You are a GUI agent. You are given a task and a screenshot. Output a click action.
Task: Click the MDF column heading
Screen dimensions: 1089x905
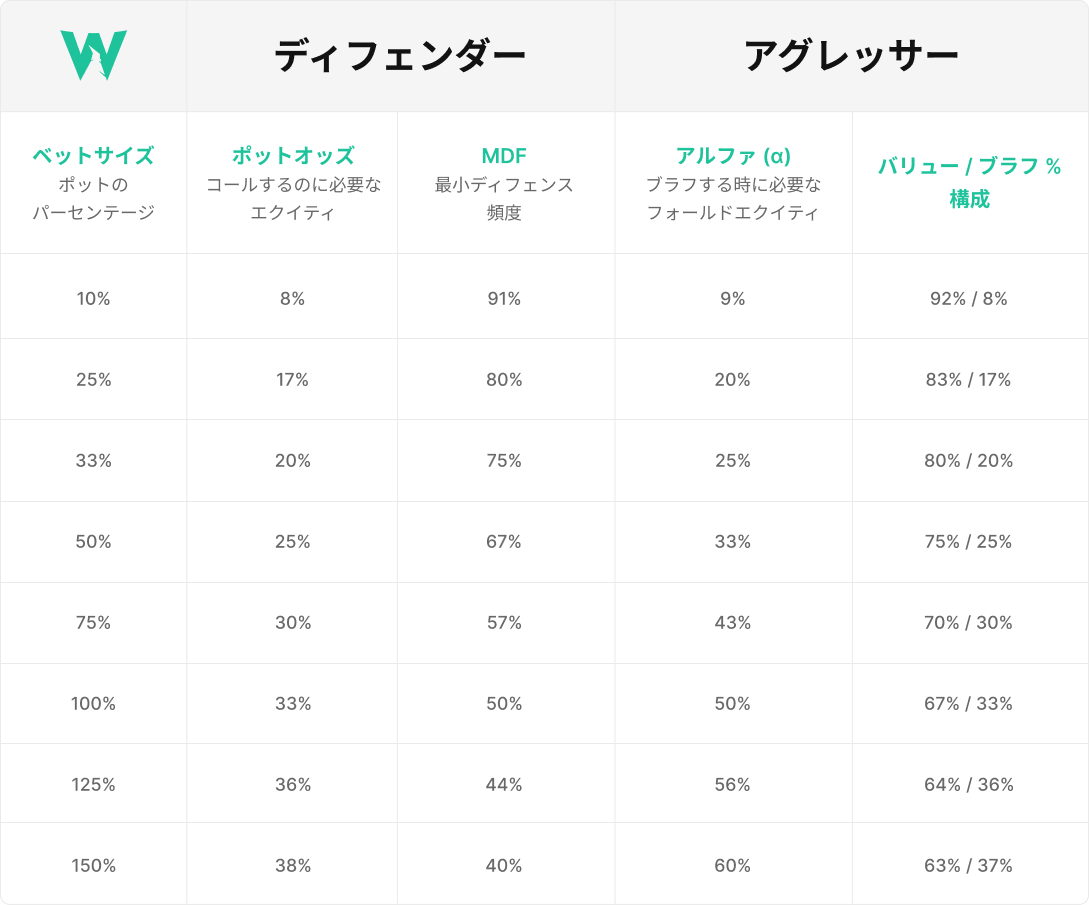[504, 156]
